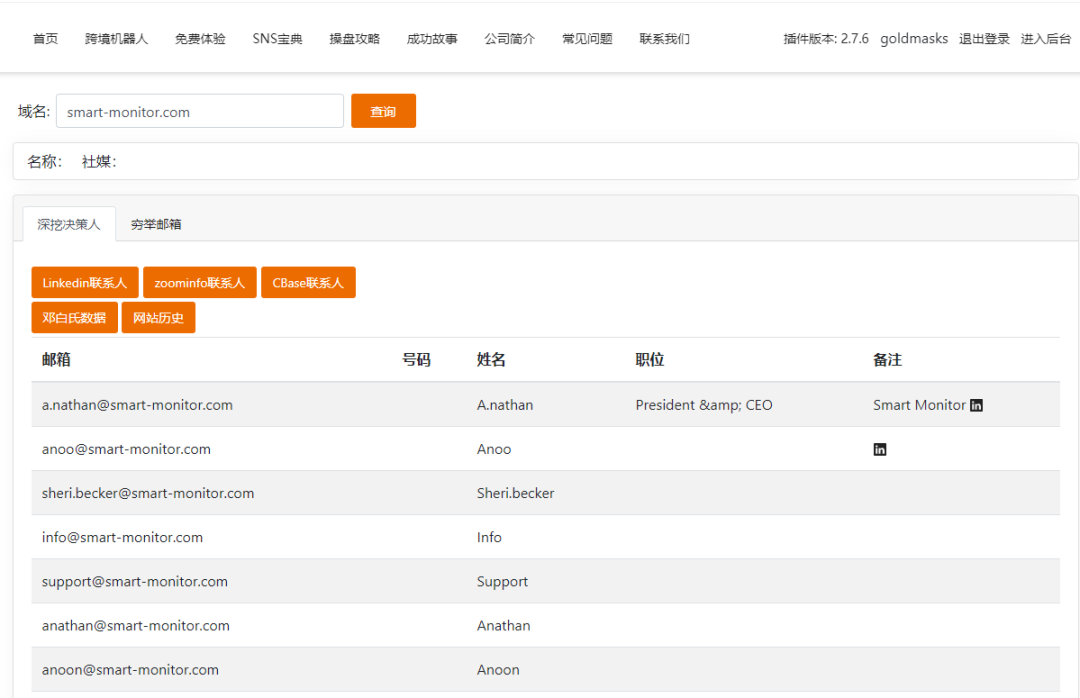Open 公司简介 menu item
Screen dimensions: 1080x698
[510, 39]
